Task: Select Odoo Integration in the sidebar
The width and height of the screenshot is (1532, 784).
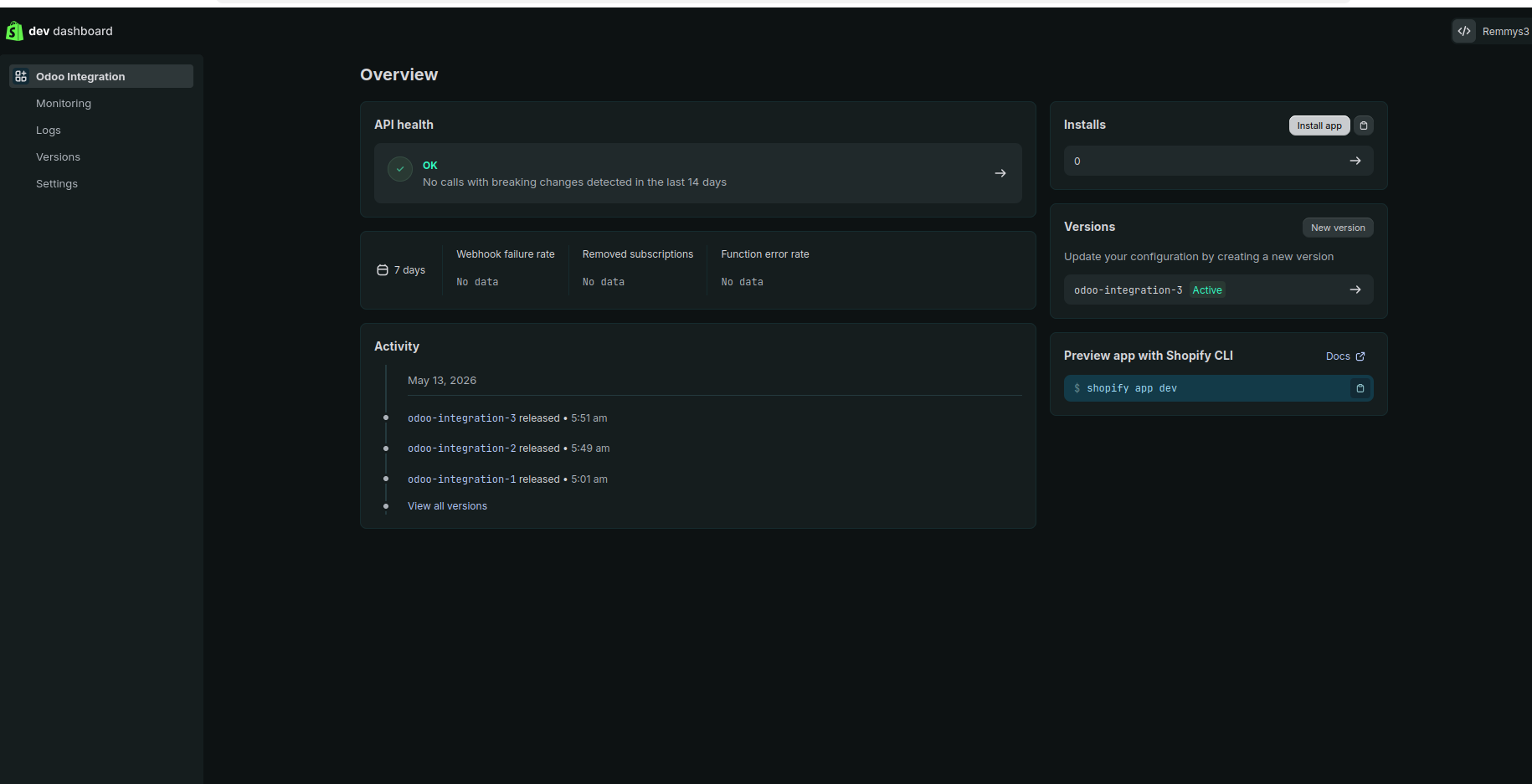Action: [101, 76]
